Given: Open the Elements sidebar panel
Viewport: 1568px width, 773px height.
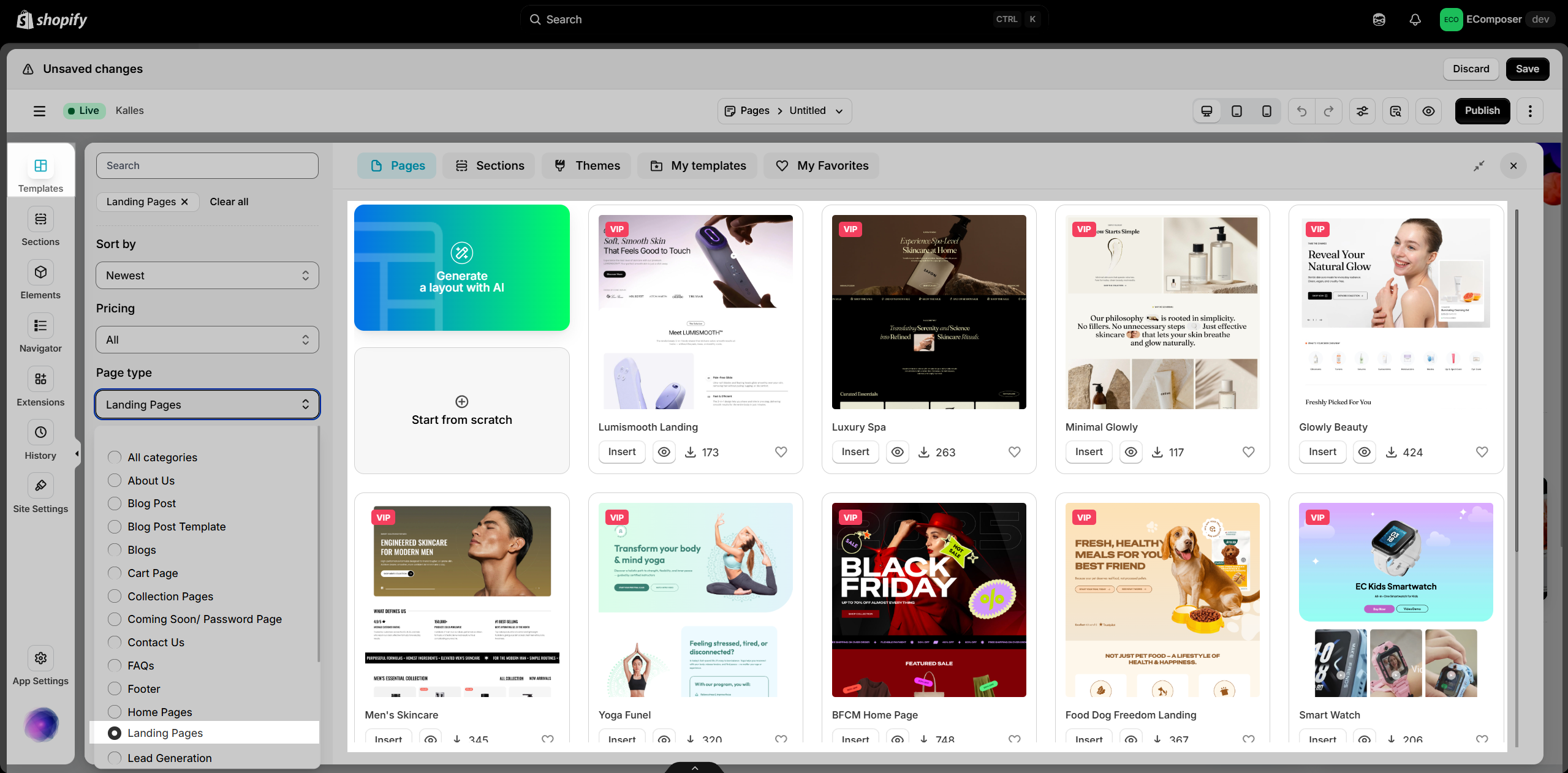Looking at the screenshot, I should coord(40,280).
